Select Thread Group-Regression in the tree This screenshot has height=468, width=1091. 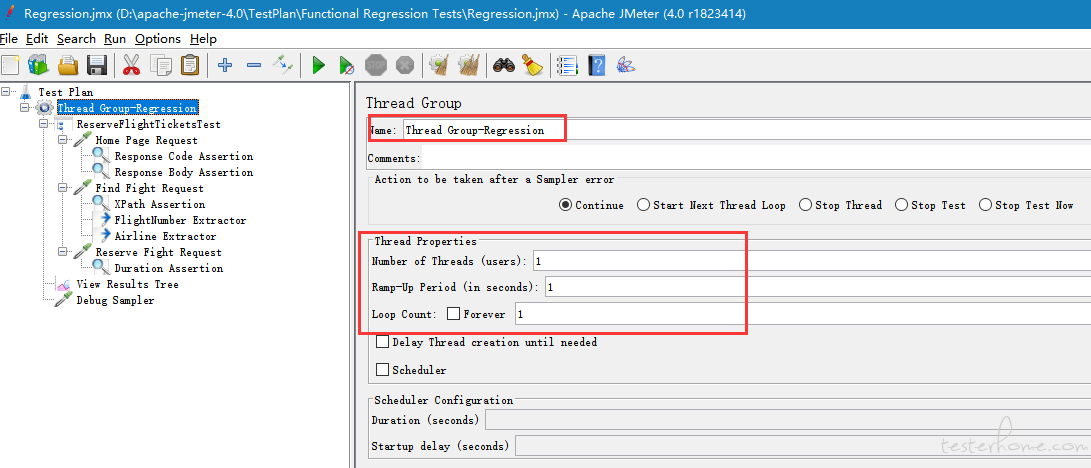pos(127,108)
